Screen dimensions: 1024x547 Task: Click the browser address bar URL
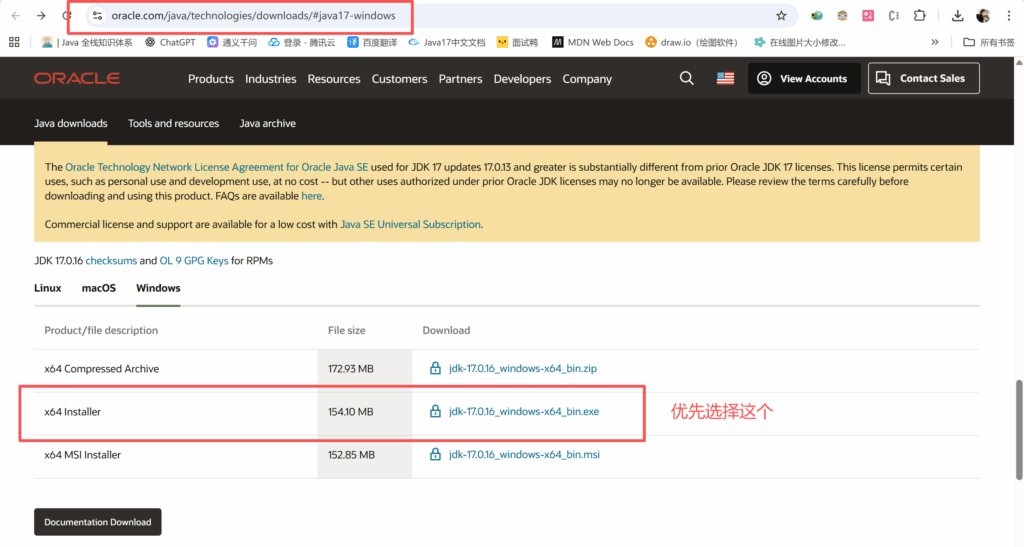pos(253,16)
